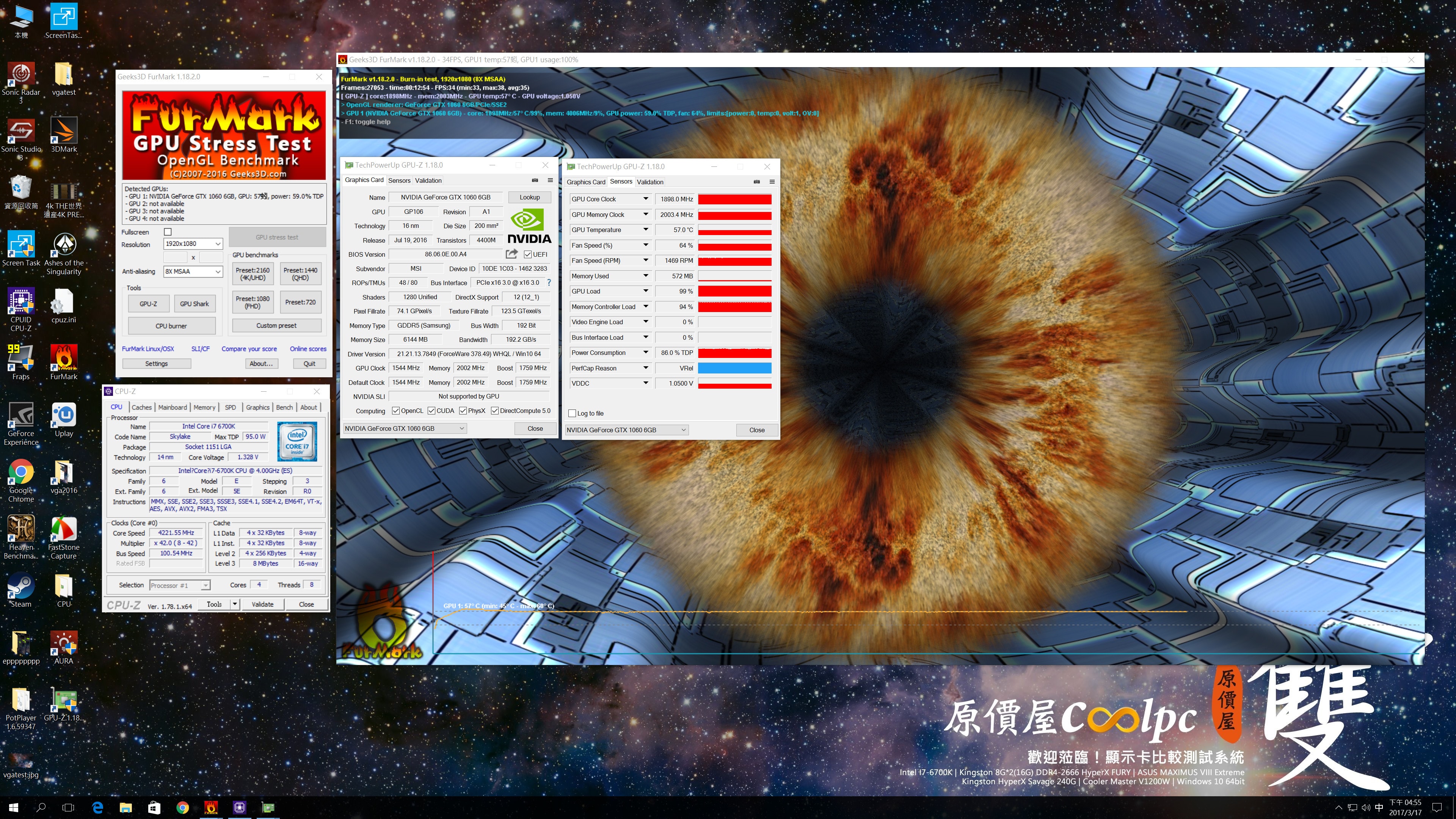Viewport: 1456px width, 819px height.
Task: Open the hamburger menu in GPU-Z Graphics Card window
Action: (x=550, y=180)
